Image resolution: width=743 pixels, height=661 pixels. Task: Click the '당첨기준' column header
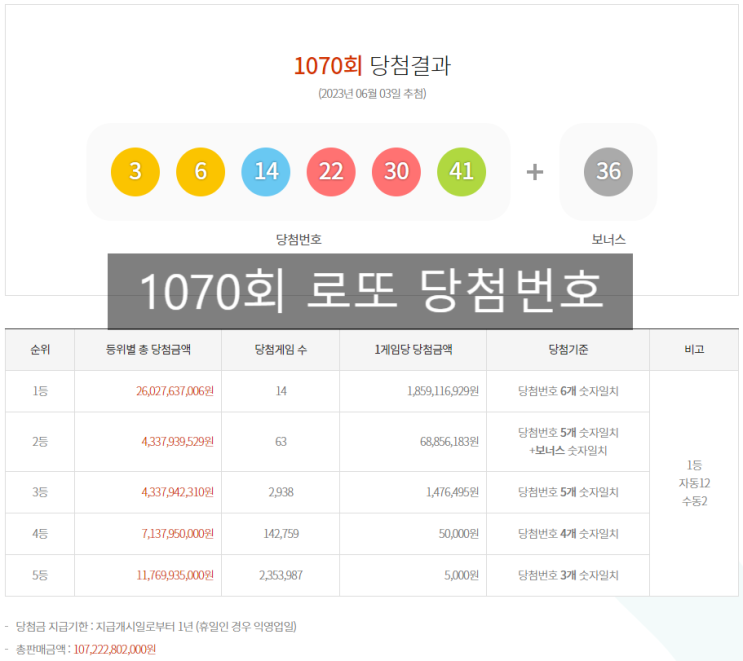[x=568, y=350]
